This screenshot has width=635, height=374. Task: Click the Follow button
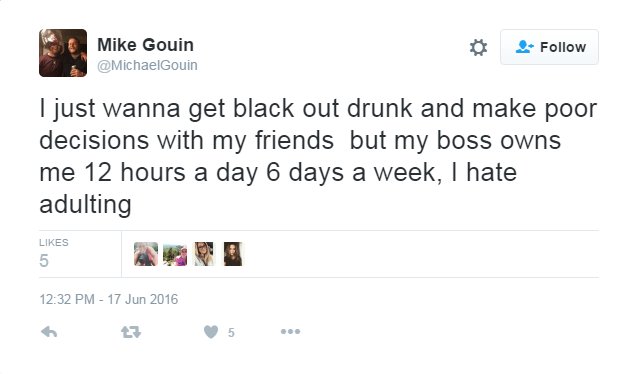[549, 47]
